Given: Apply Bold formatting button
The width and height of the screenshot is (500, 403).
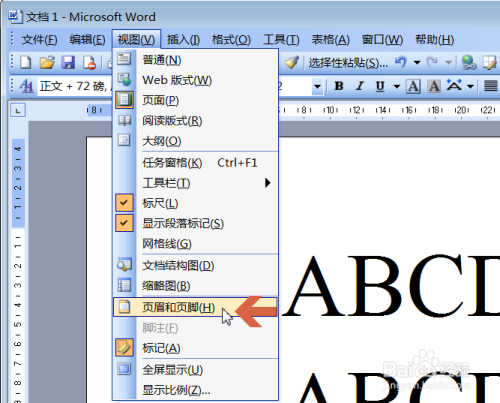Looking at the screenshot, I should click(x=339, y=86).
